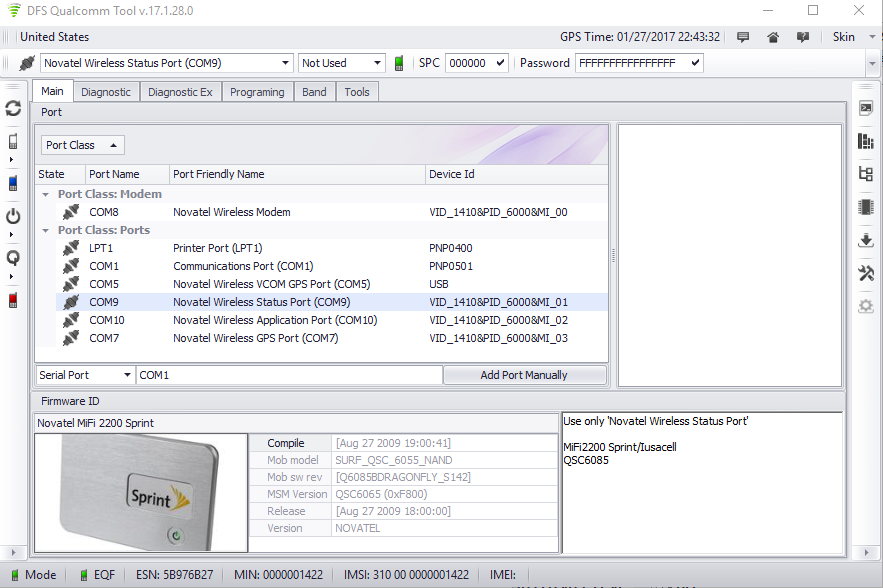Click the Add Port Manually button
The width and height of the screenshot is (883, 588).
tap(524, 375)
